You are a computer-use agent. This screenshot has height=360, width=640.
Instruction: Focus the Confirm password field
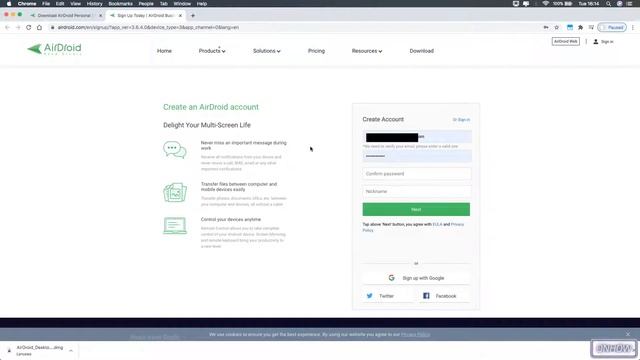click(x=416, y=173)
